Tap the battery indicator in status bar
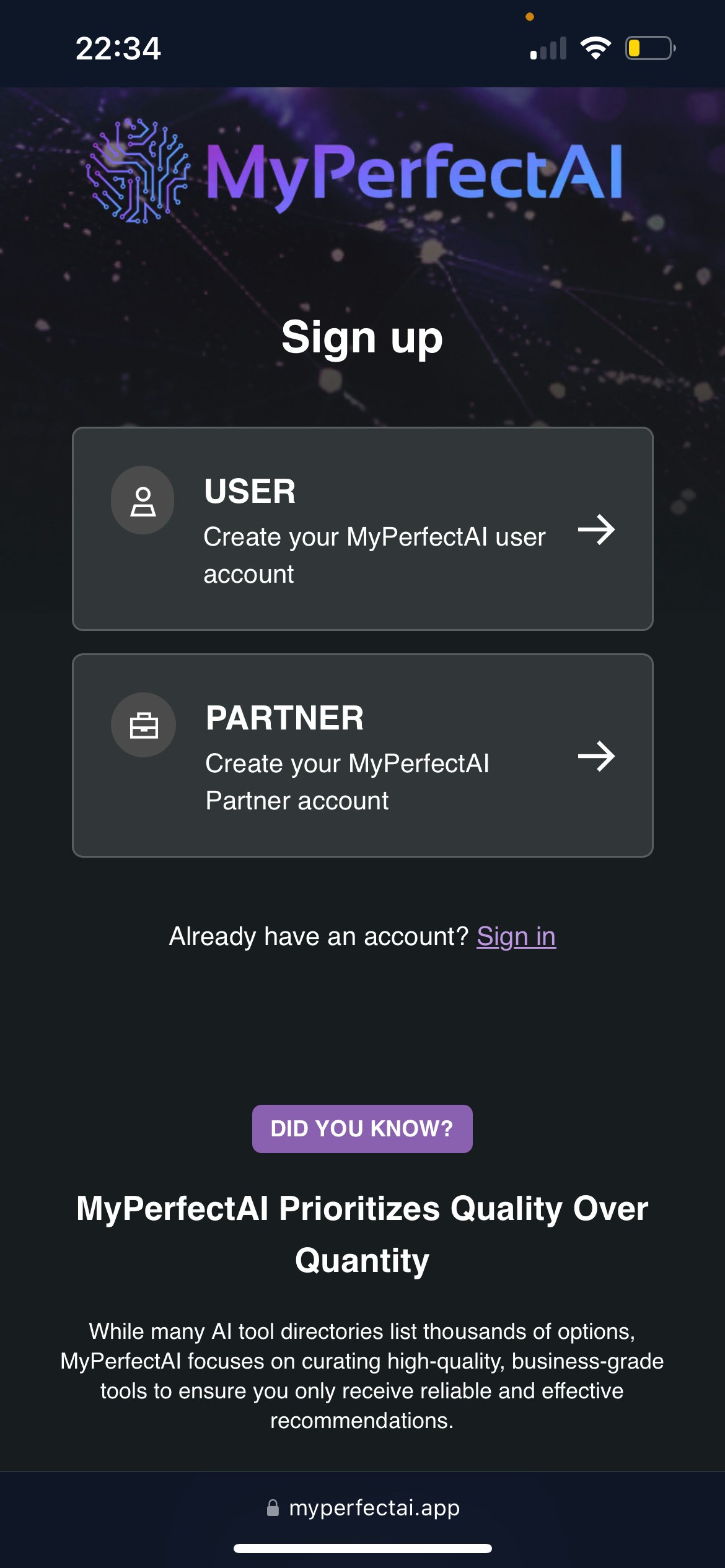This screenshot has width=725, height=1568. pos(650,48)
